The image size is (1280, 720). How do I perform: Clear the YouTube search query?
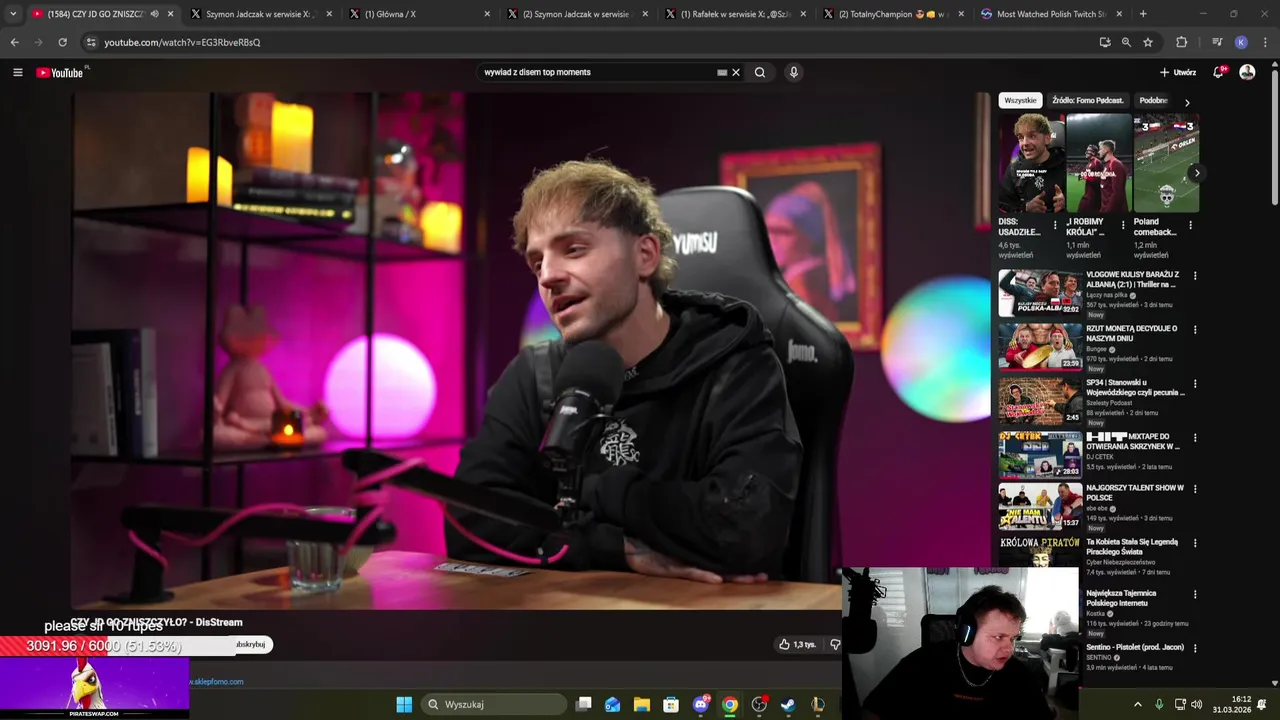[736, 72]
